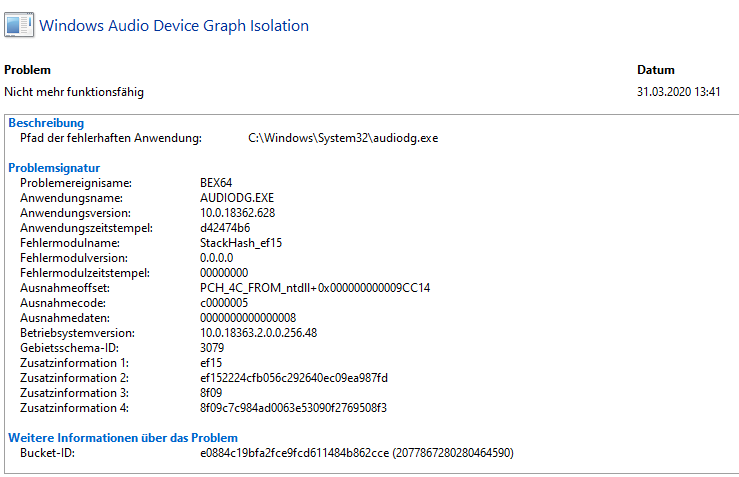Click the Datum column header
This screenshot has height=477, width=739.
[656, 70]
